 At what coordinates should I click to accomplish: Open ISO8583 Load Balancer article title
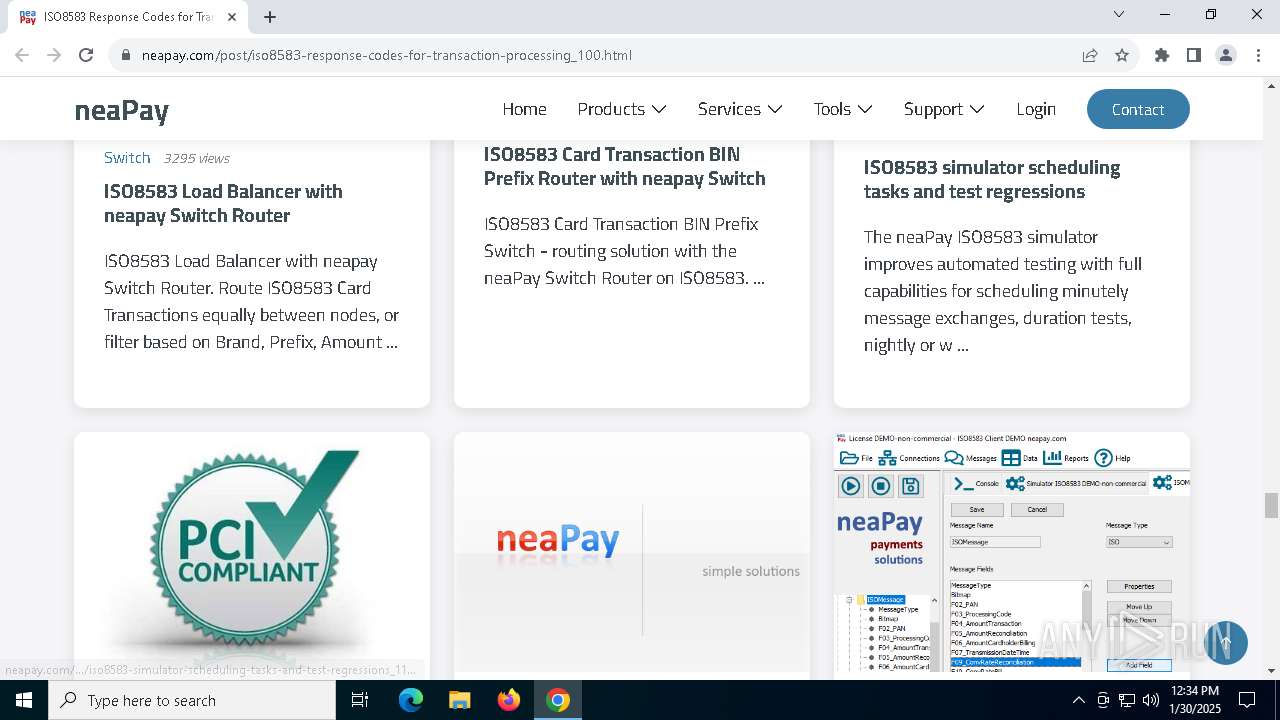pos(223,203)
